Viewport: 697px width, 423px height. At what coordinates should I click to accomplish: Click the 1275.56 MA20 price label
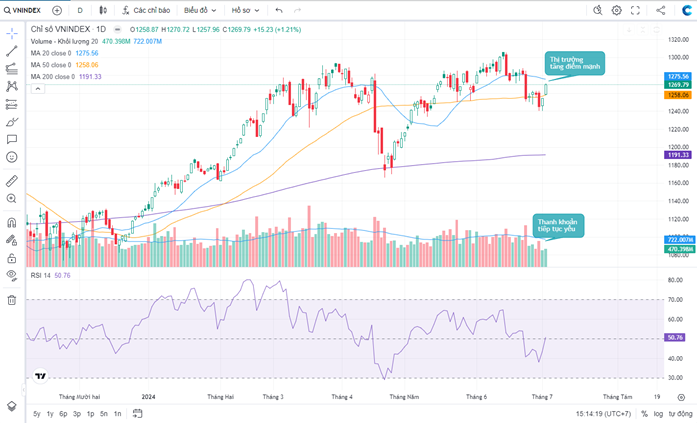[677, 76]
